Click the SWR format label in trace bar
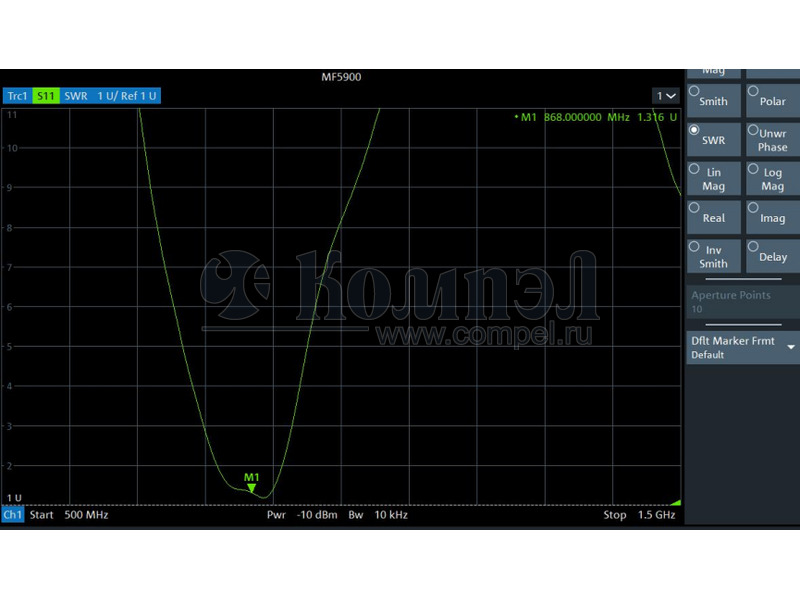Image resolution: width=800 pixels, height=600 pixels. point(76,96)
